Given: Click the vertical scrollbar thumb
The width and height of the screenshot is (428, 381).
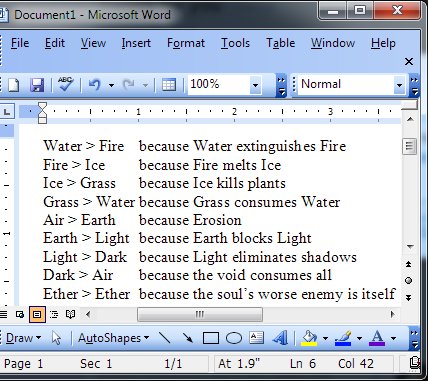Looking at the screenshot, I should [x=409, y=146].
